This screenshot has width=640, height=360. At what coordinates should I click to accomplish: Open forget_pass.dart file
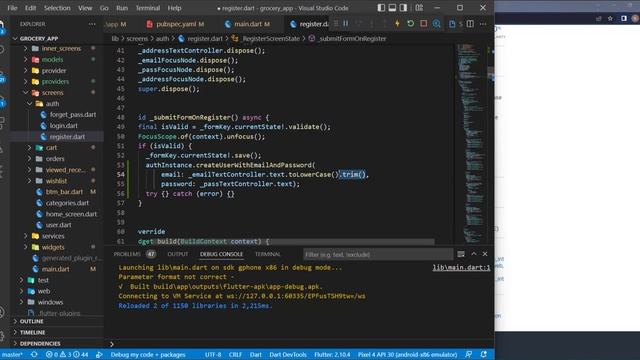(73, 115)
